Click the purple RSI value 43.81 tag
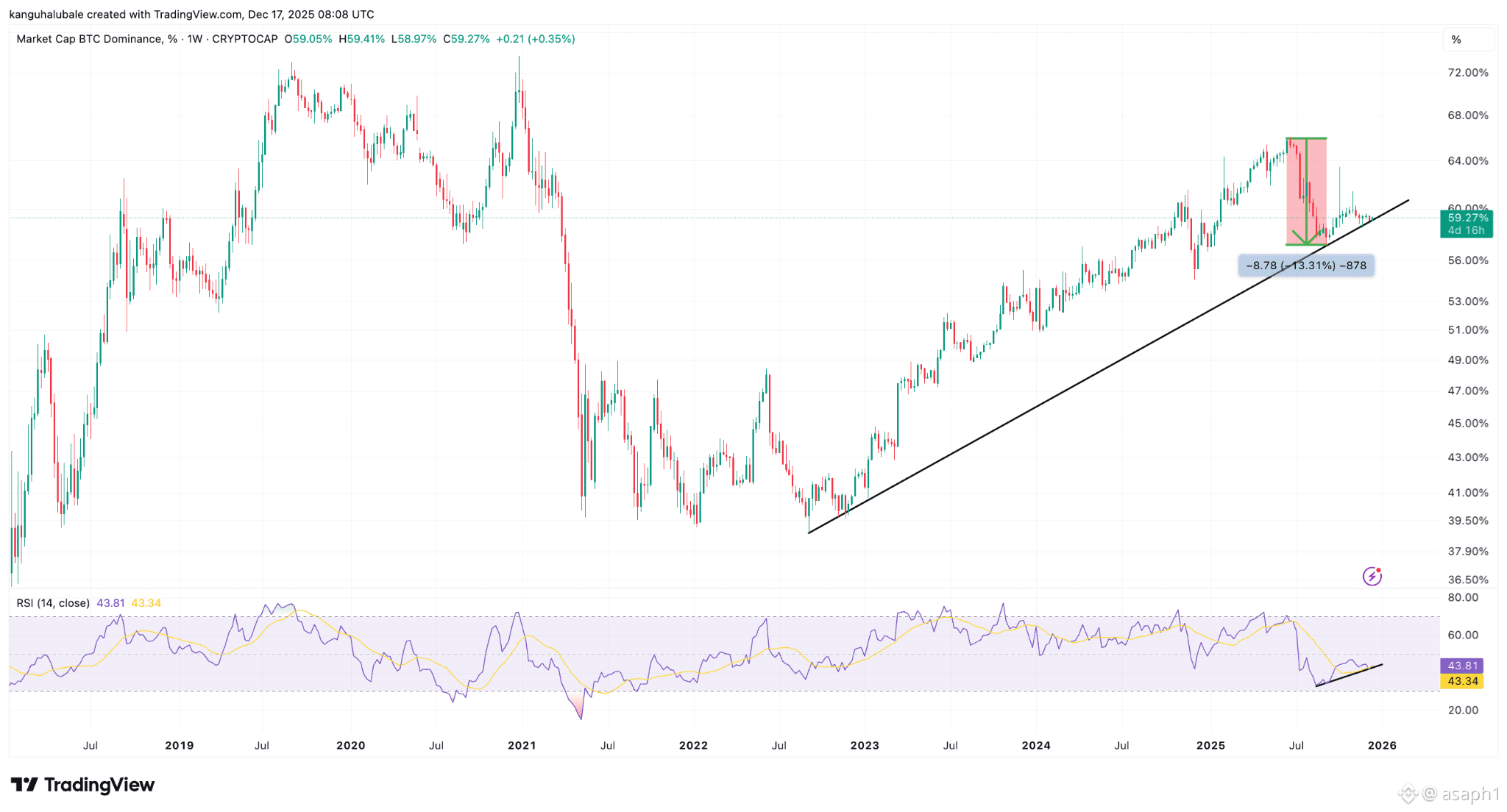This screenshot has width=1507, height=812. (x=1462, y=666)
